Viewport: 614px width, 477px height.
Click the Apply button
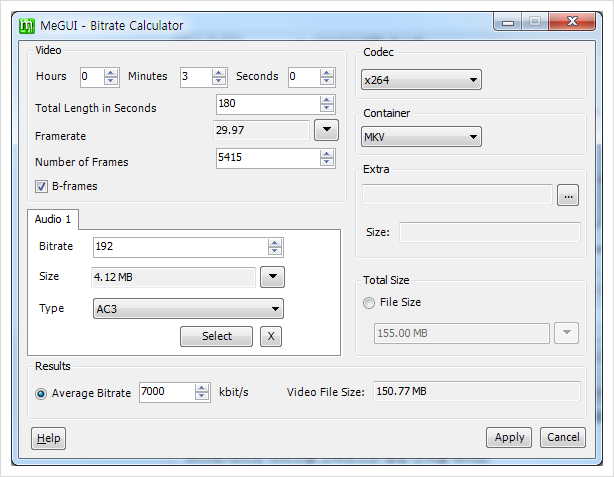509,437
